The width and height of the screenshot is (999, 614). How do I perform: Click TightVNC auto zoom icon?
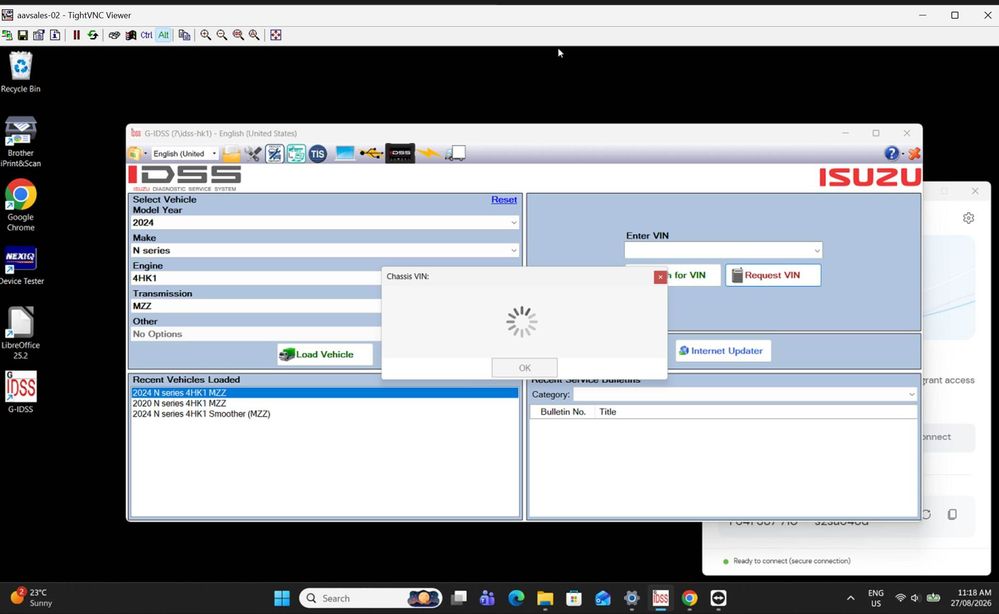pyautogui.click(x=254, y=35)
